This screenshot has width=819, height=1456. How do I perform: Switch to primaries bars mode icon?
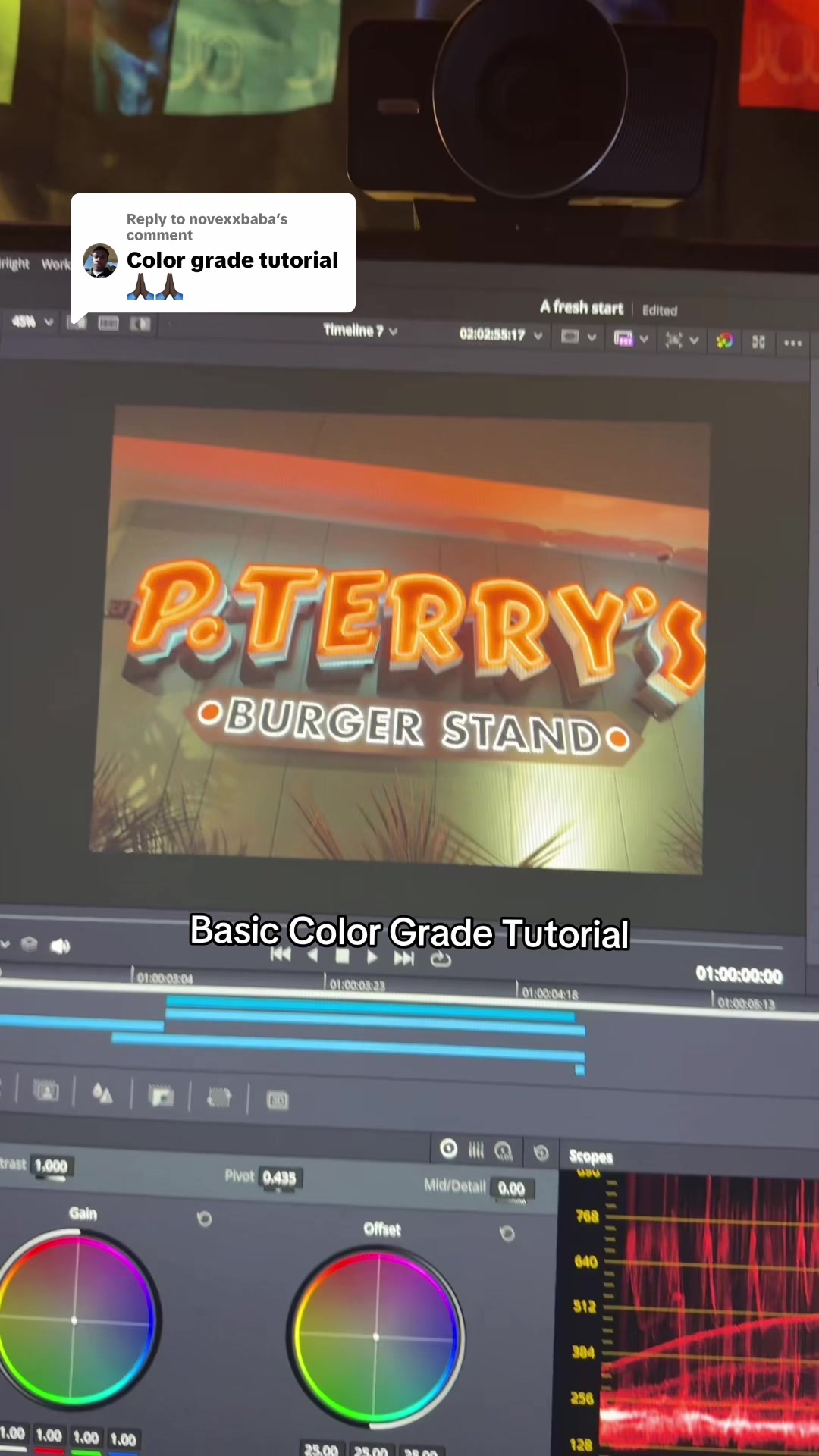coord(475,1150)
